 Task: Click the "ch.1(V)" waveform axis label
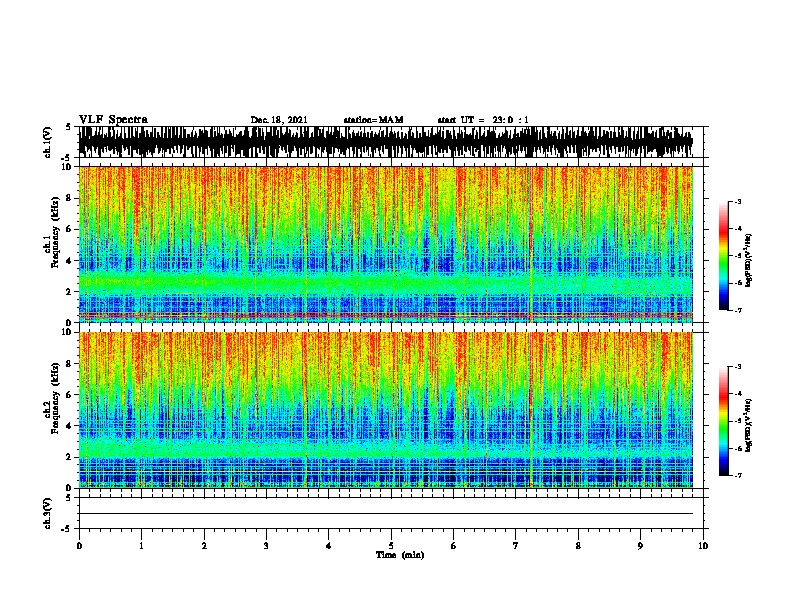48,142
